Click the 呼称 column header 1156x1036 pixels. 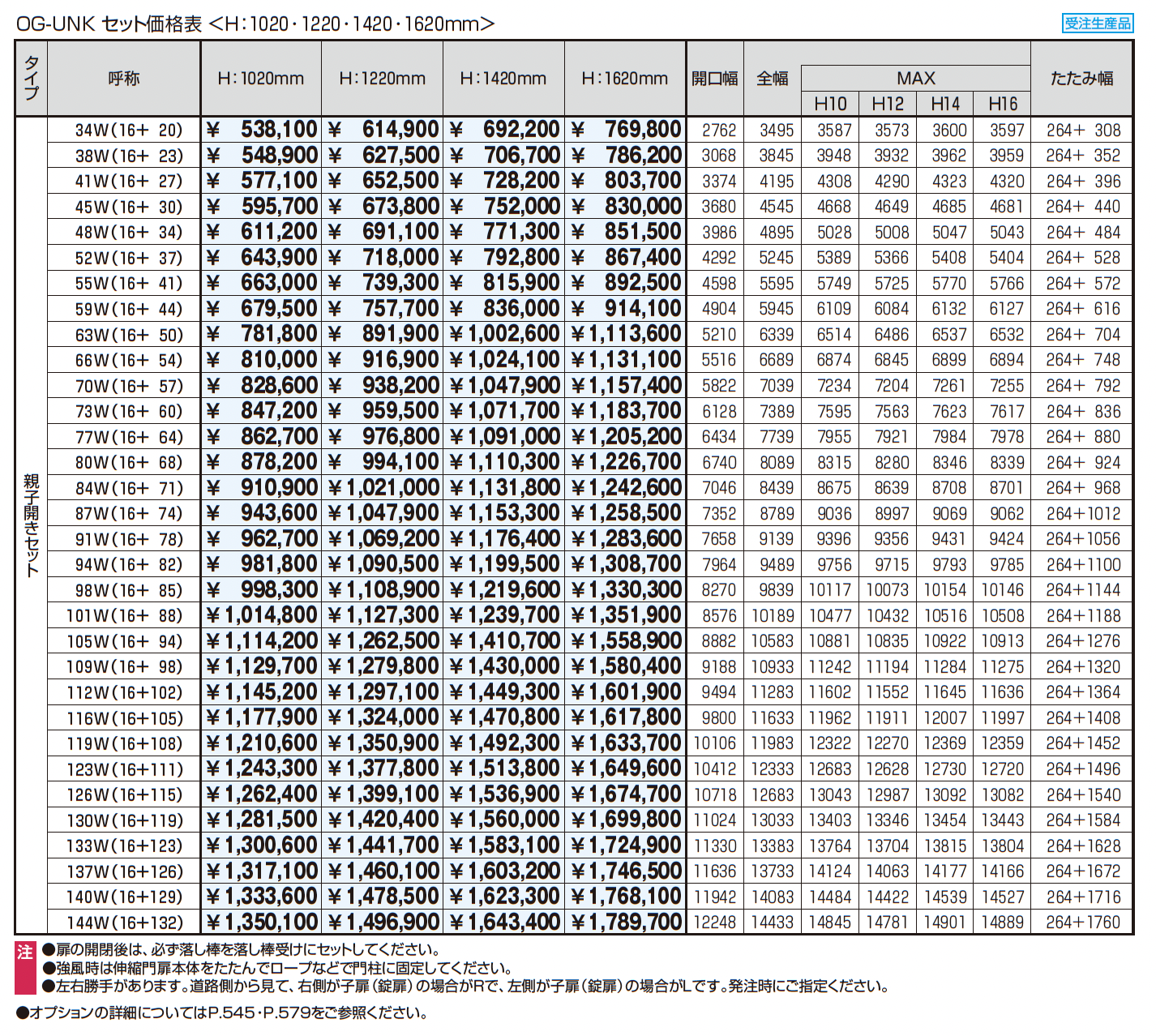pos(124,79)
